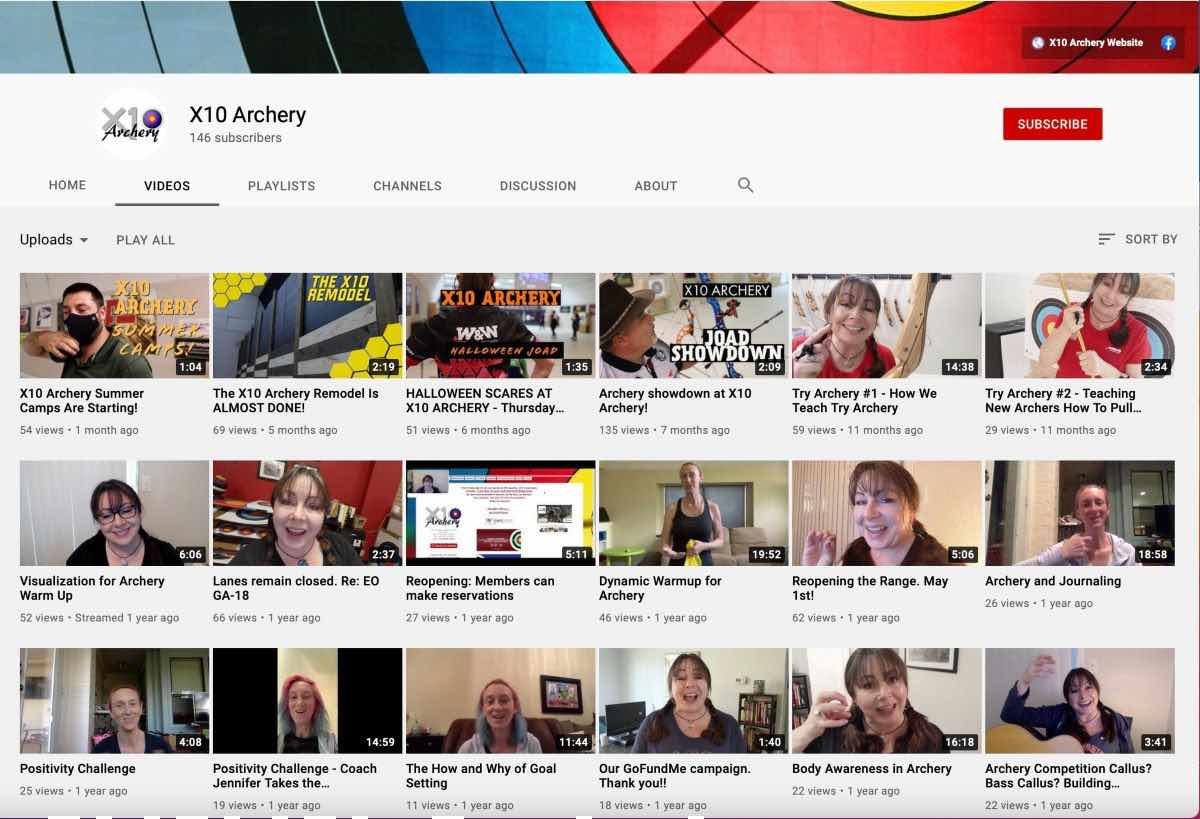Play the JOAD Showdown video thumbnail
Screen dimensions: 1200x819
click(693, 325)
